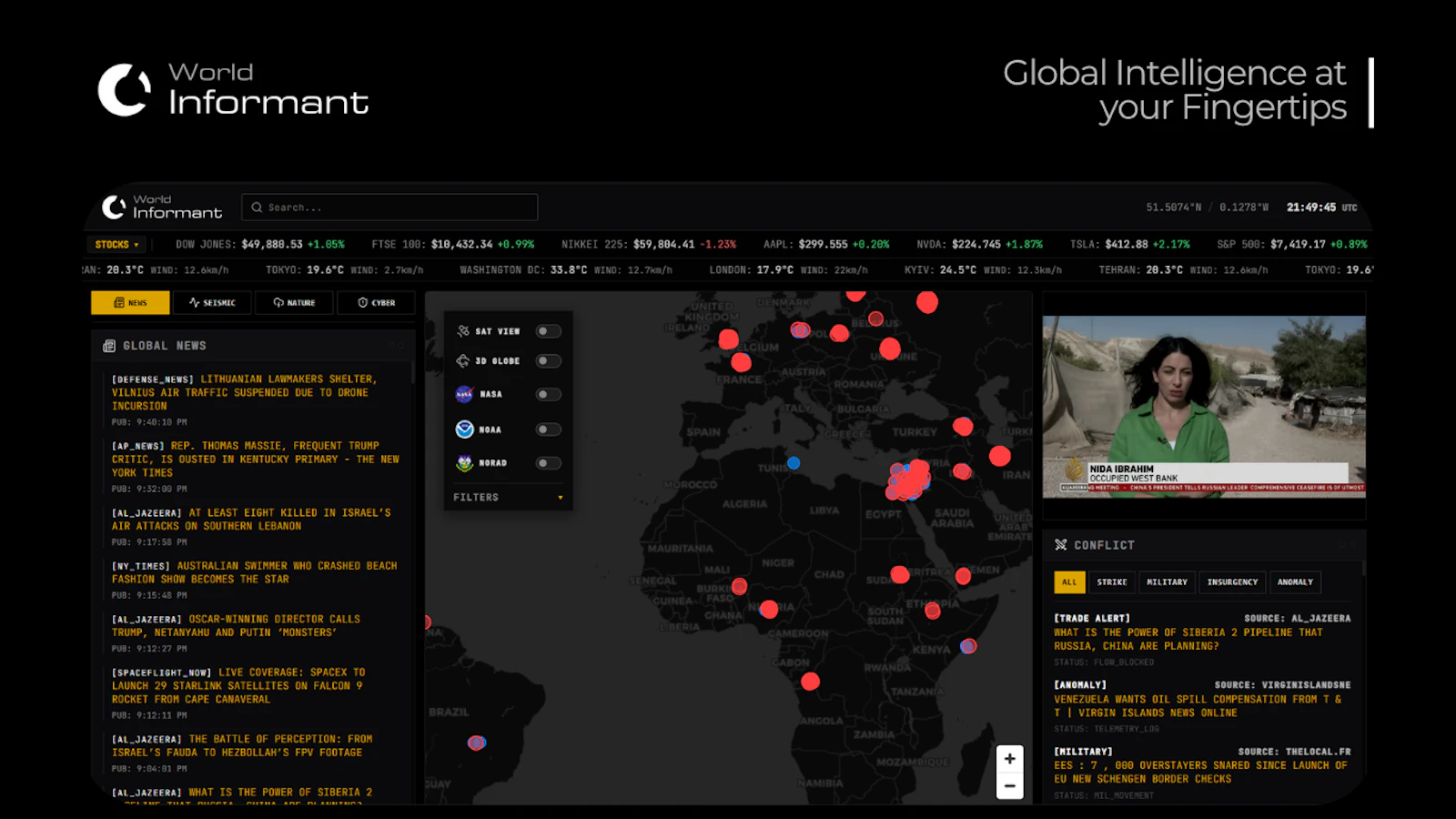Switch to the Cyber tab
This screenshot has height=819, width=1456.
pyautogui.click(x=376, y=303)
